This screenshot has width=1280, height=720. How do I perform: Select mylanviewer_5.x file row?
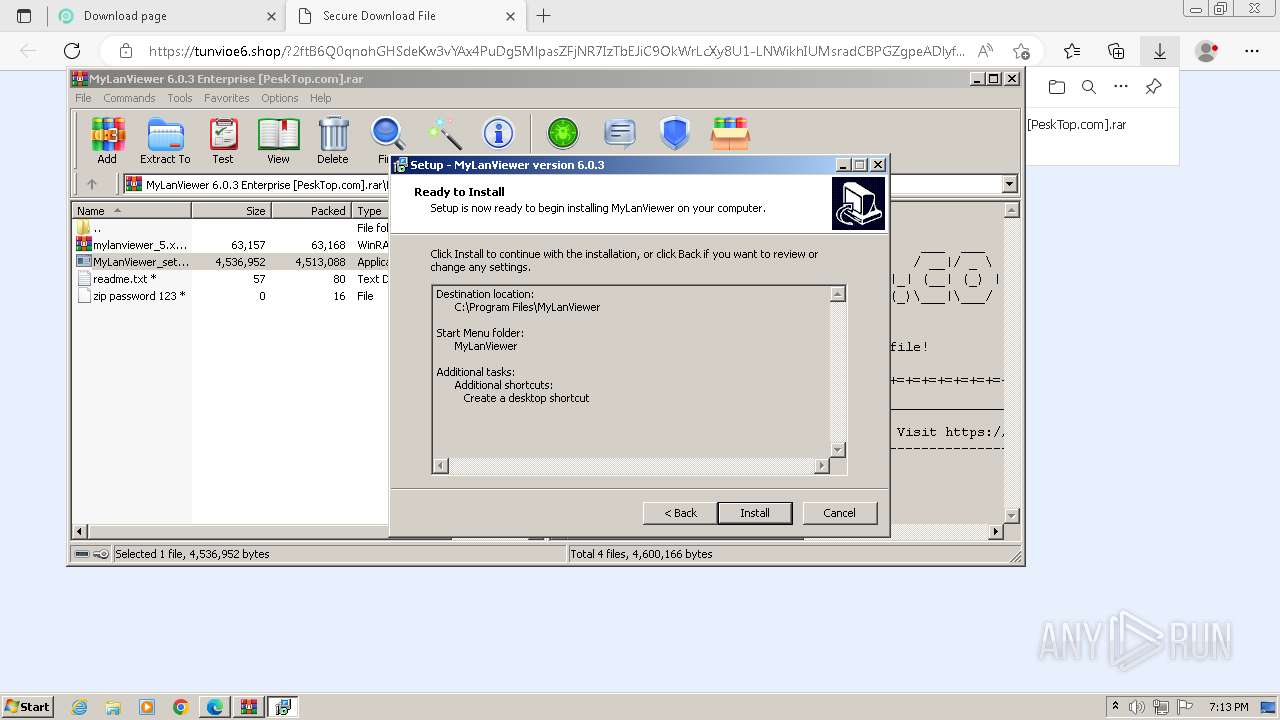pyautogui.click(x=231, y=245)
